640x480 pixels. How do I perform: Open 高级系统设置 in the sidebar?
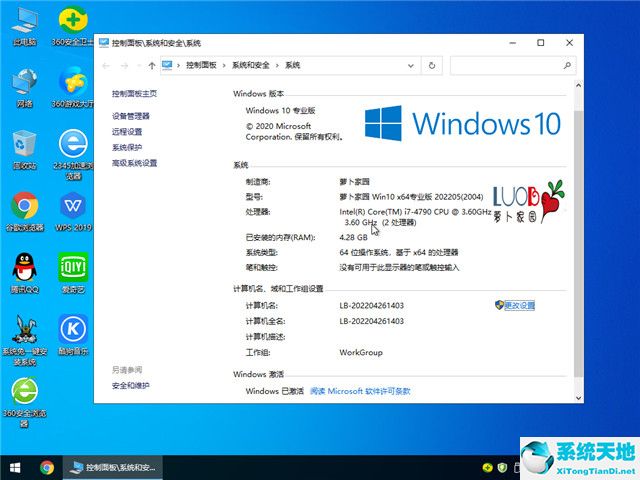click(x=134, y=163)
